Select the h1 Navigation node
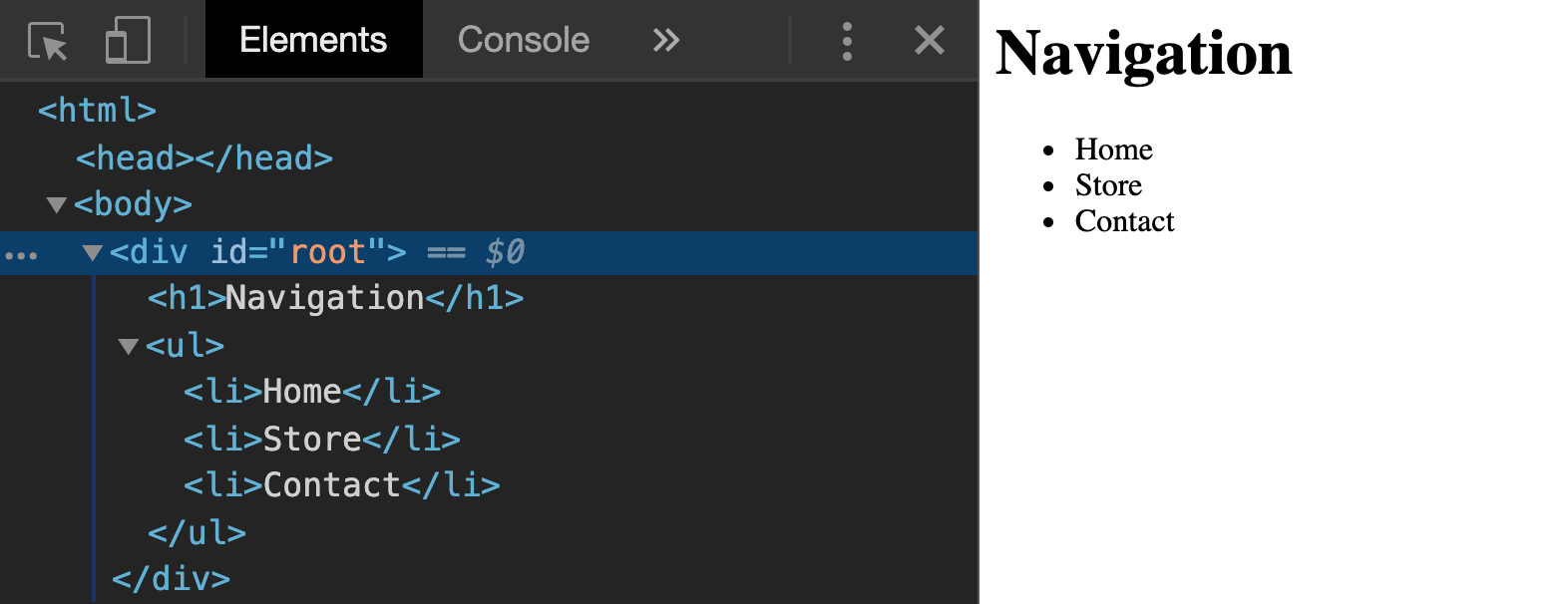 335,297
